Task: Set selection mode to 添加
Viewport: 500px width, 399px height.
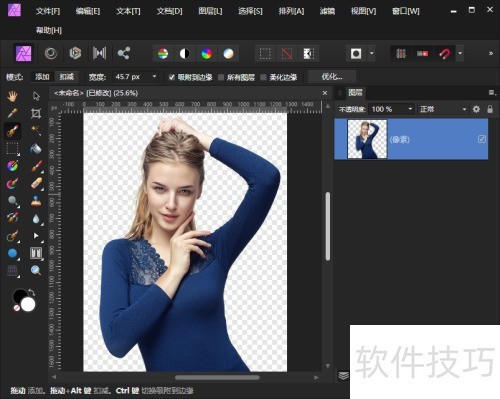Action: click(x=42, y=77)
